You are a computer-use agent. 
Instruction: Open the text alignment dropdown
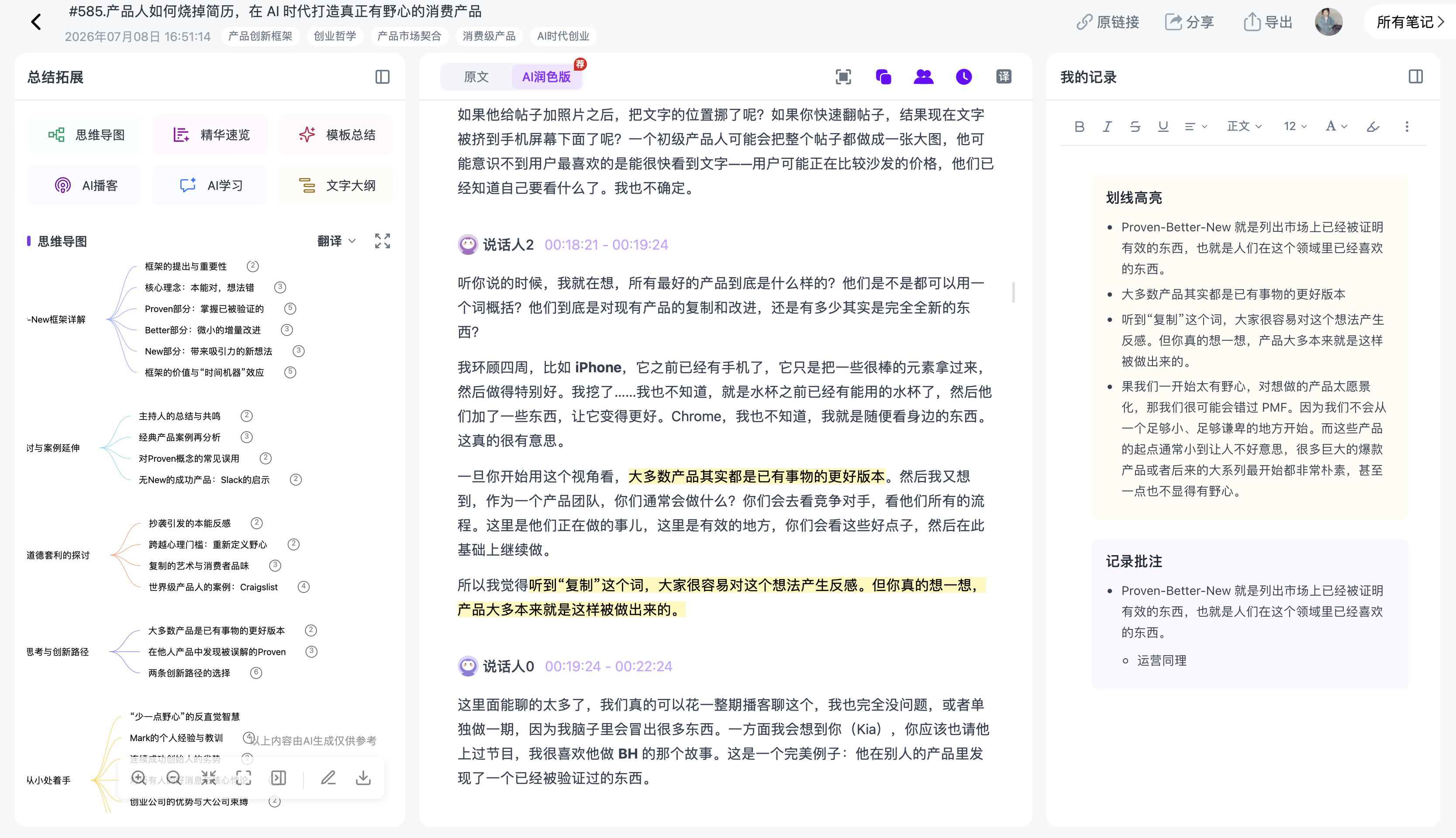point(1196,127)
